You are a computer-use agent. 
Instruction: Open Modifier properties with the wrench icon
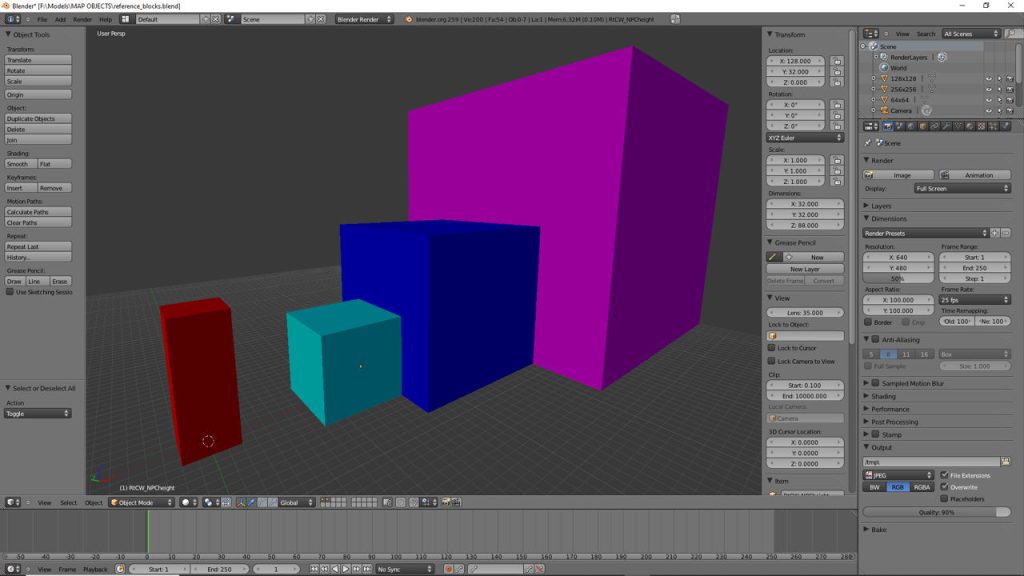coord(946,127)
